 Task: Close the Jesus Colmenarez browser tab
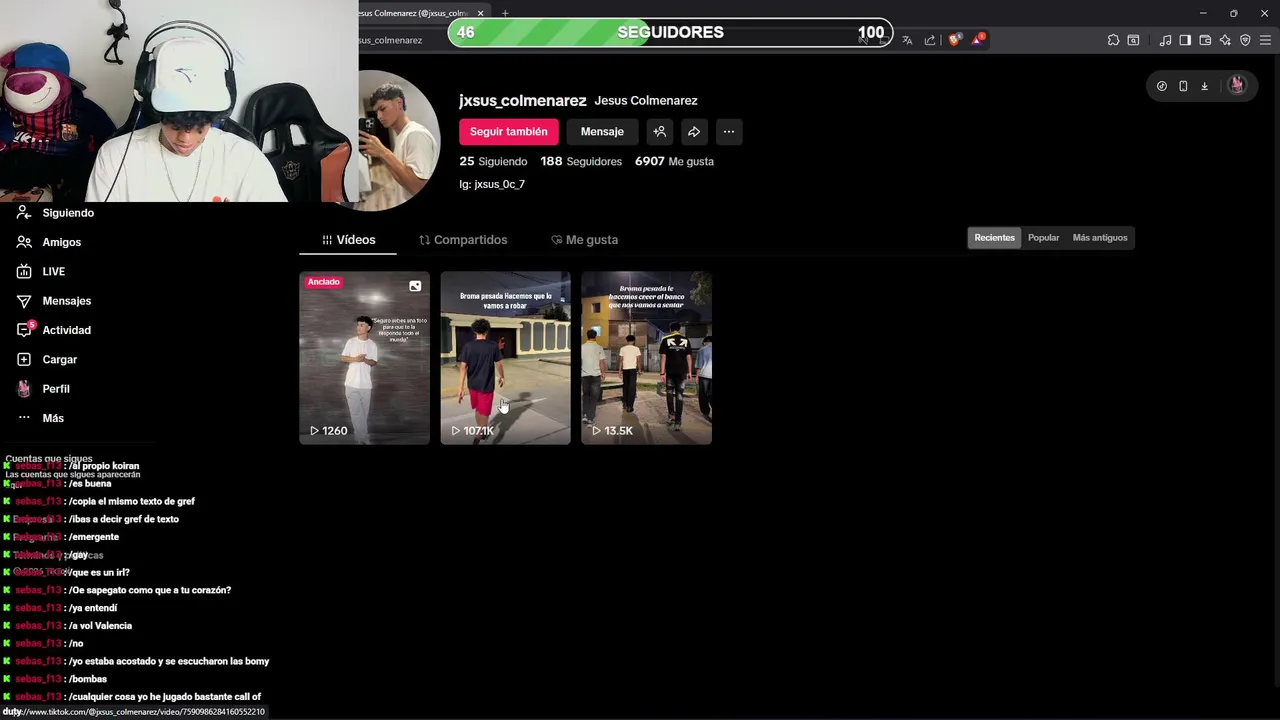pos(481,13)
